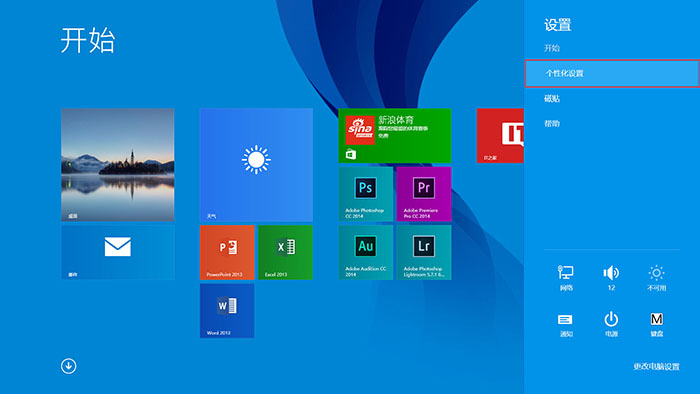Open Excel 2013 tile

(286, 253)
